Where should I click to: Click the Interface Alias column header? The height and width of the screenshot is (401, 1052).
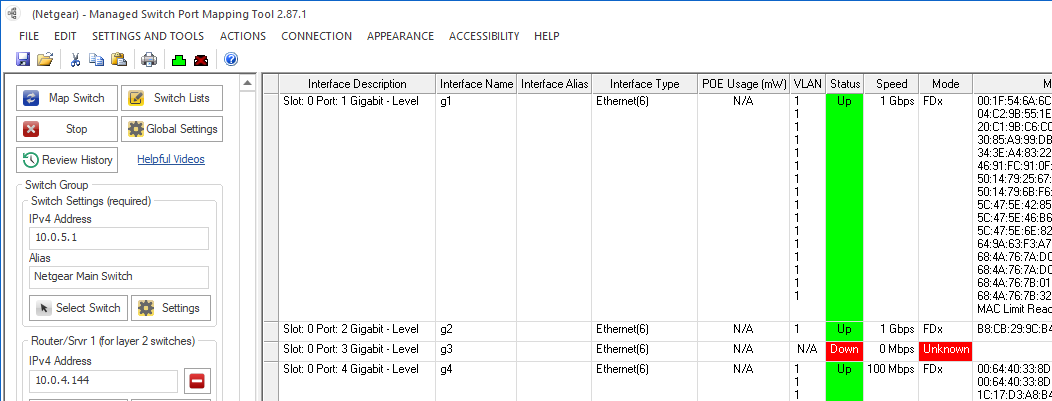point(554,84)
